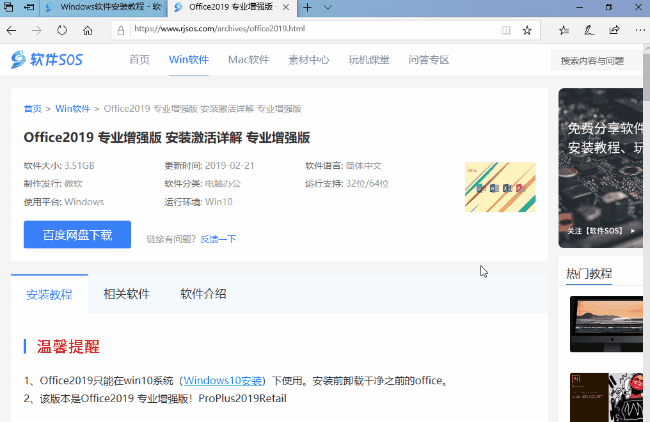Click the 软件SOS site logo
This screenshot has width=650, height=422.
click(47, 60)
